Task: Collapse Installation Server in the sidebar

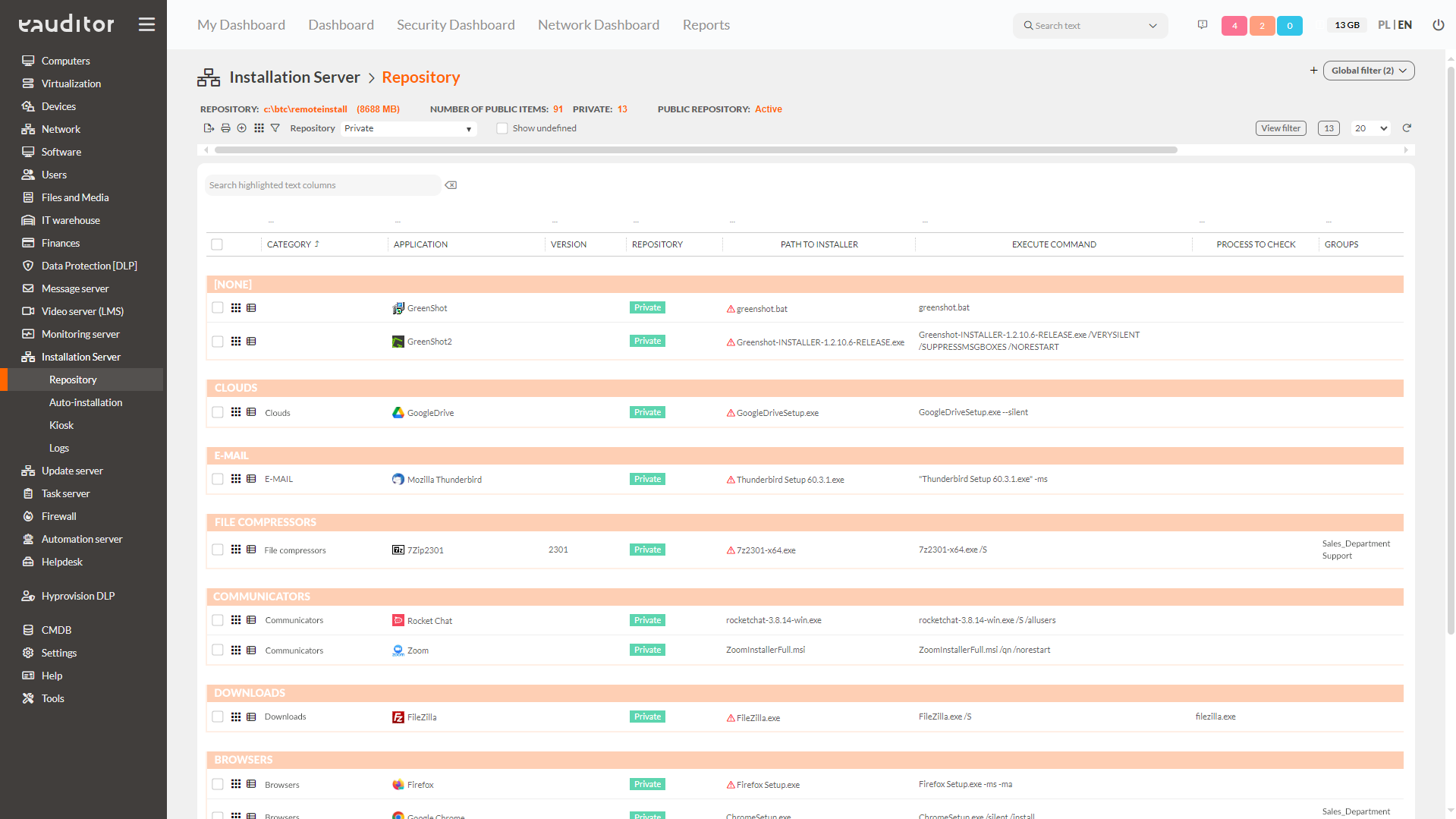Action: click(x=80, y=357)
